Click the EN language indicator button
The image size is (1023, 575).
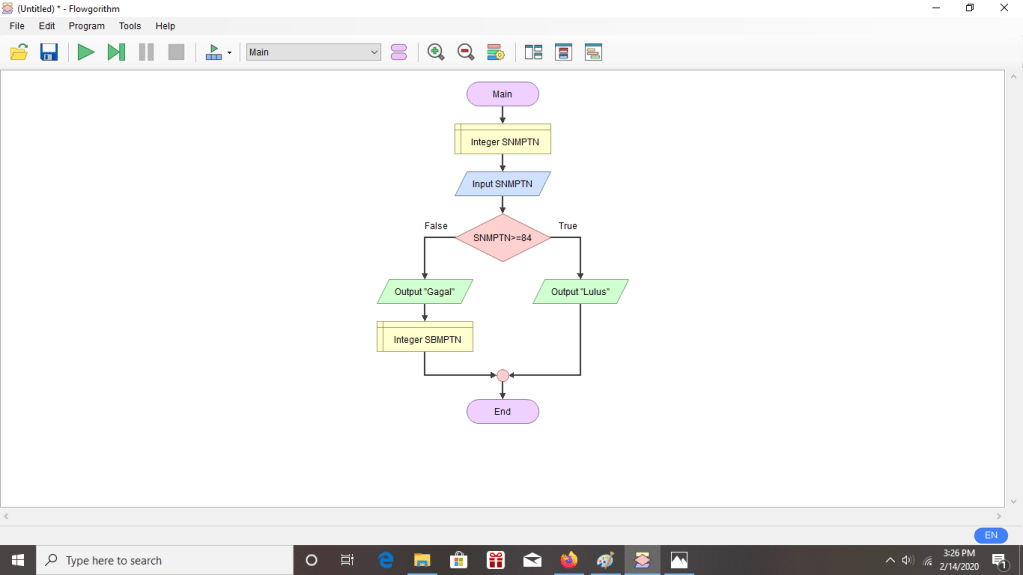coord(990,535)
